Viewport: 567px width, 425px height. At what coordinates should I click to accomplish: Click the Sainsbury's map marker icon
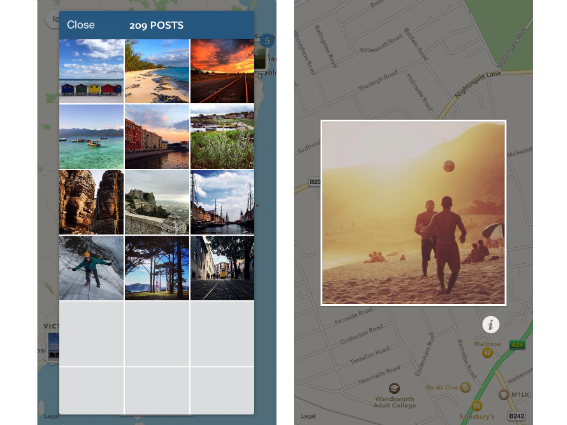pos(477,405)
